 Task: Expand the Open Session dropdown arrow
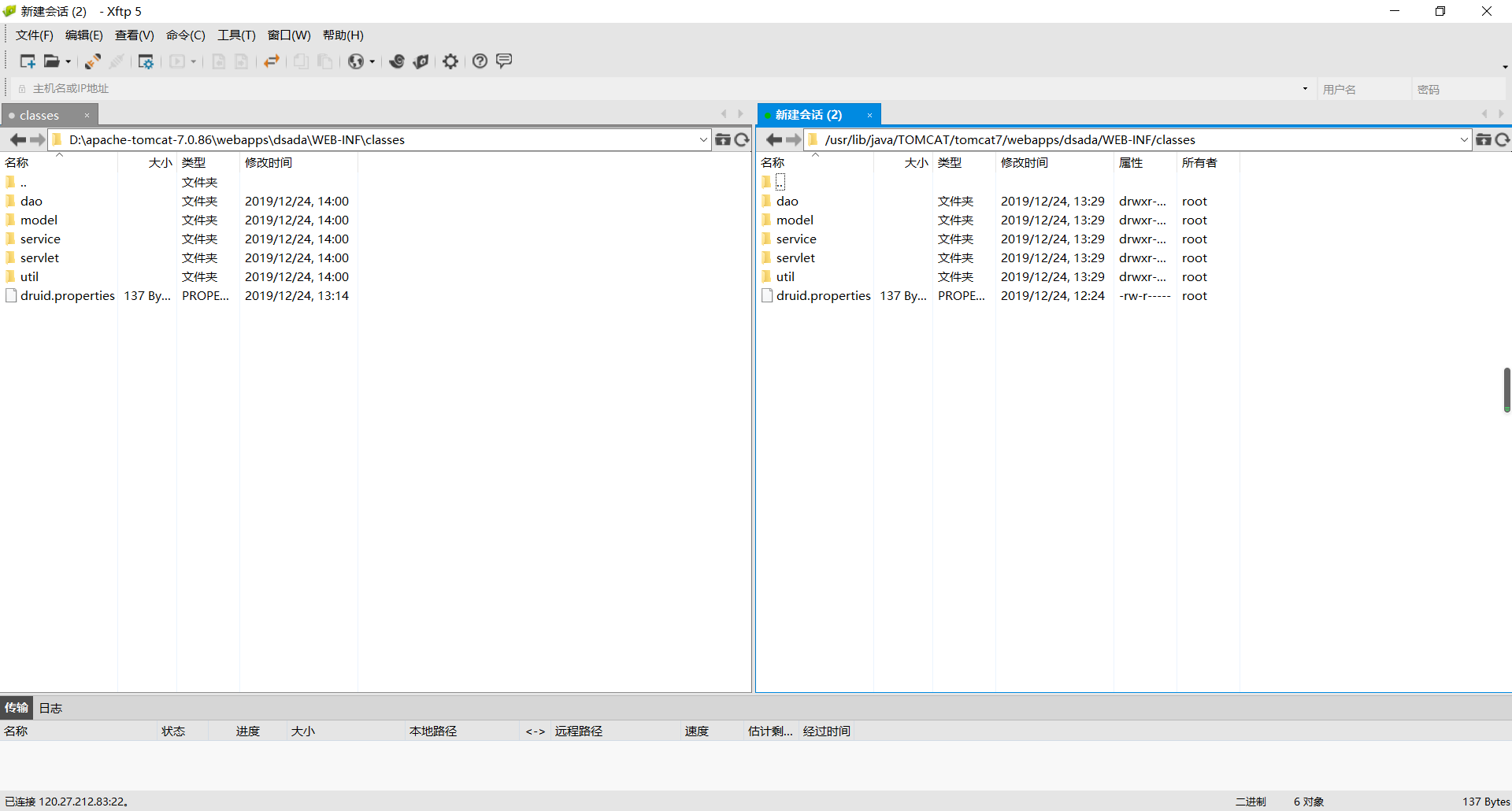coord(69,61)
